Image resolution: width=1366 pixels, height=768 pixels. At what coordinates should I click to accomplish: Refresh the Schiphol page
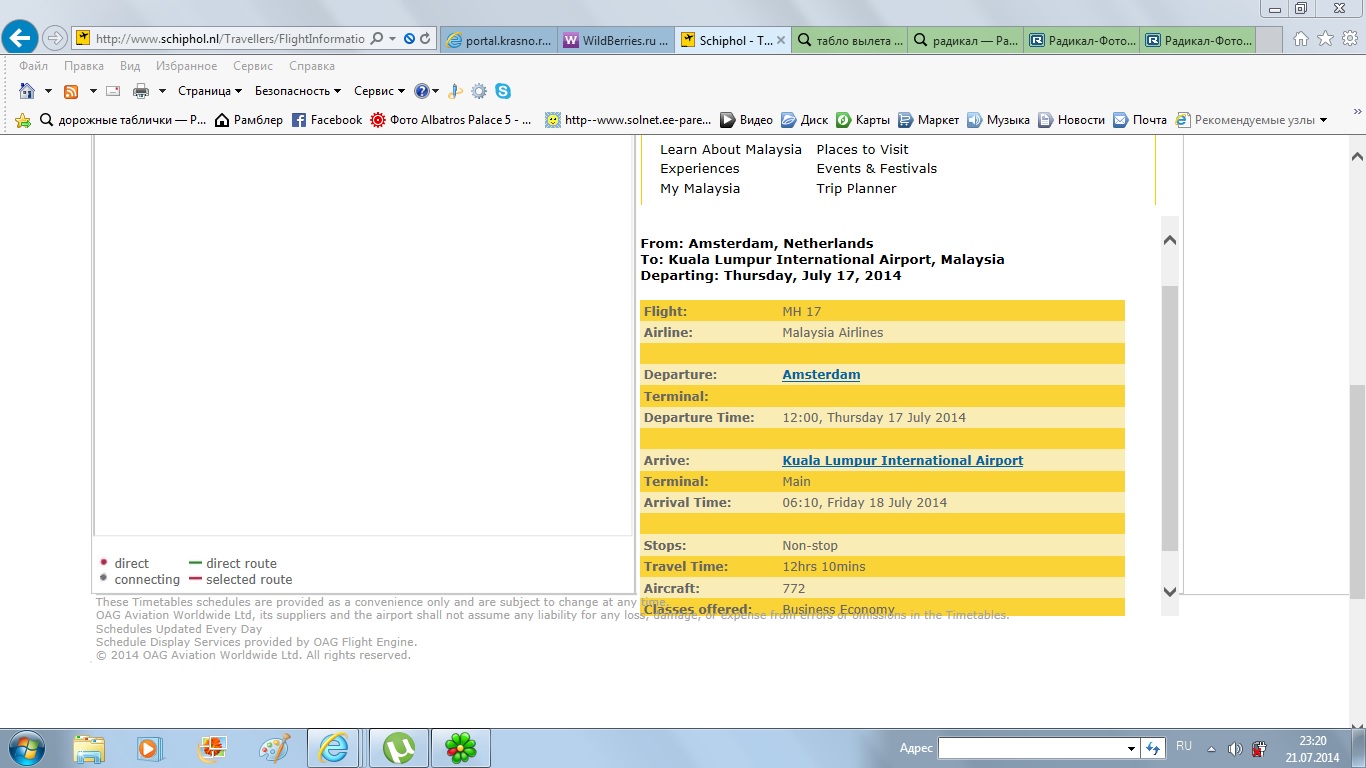pyautogui.click(x=426, y=39)
